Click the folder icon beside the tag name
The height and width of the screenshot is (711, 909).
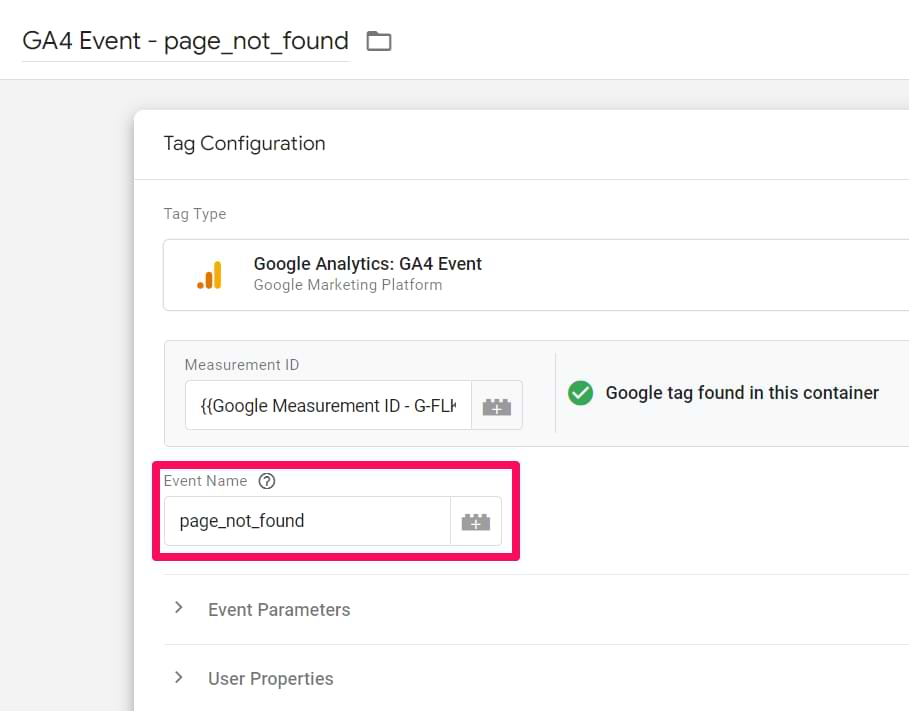pos(378,41)
